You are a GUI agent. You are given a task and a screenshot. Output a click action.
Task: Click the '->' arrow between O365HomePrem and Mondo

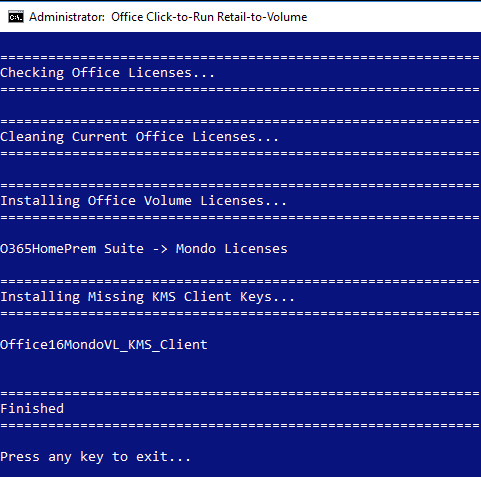[x=160, y=249]
